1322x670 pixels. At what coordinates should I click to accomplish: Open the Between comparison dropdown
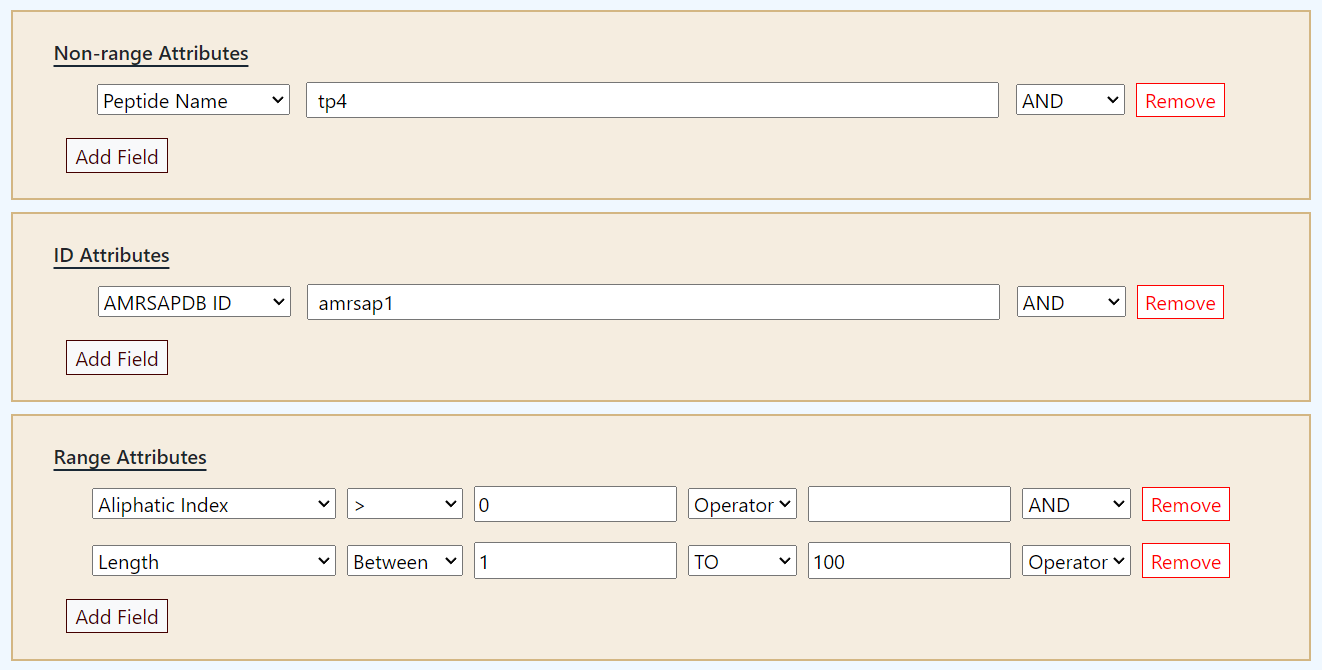click(x=404, y=561)
